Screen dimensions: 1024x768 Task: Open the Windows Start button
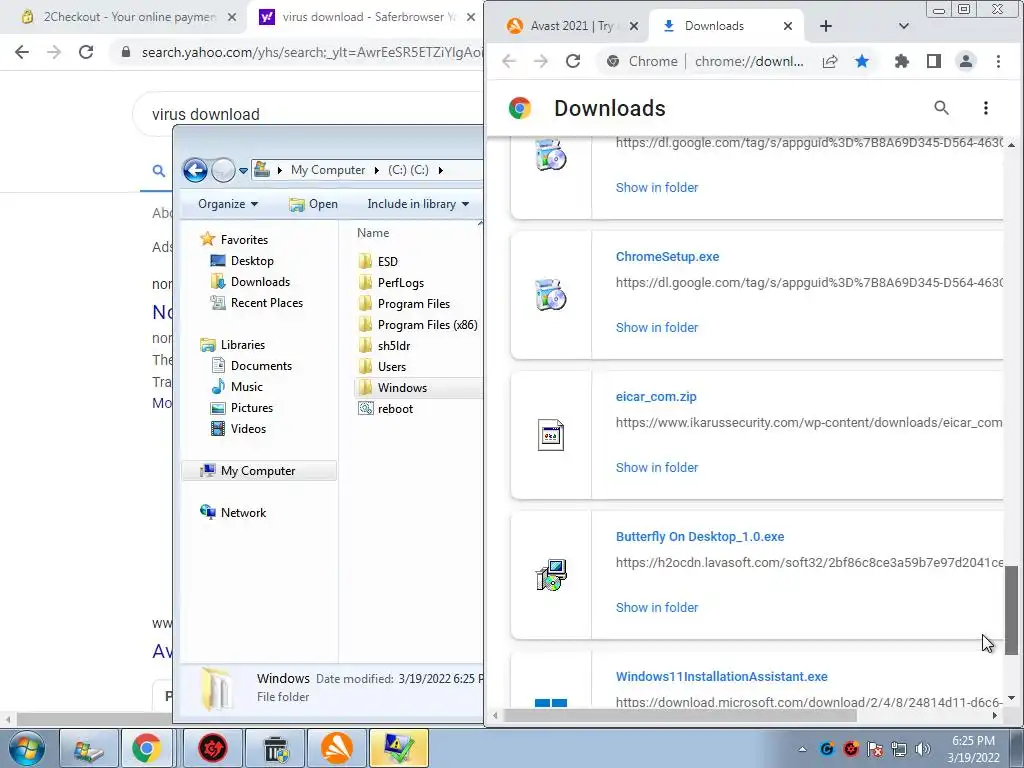pos(26,749)
